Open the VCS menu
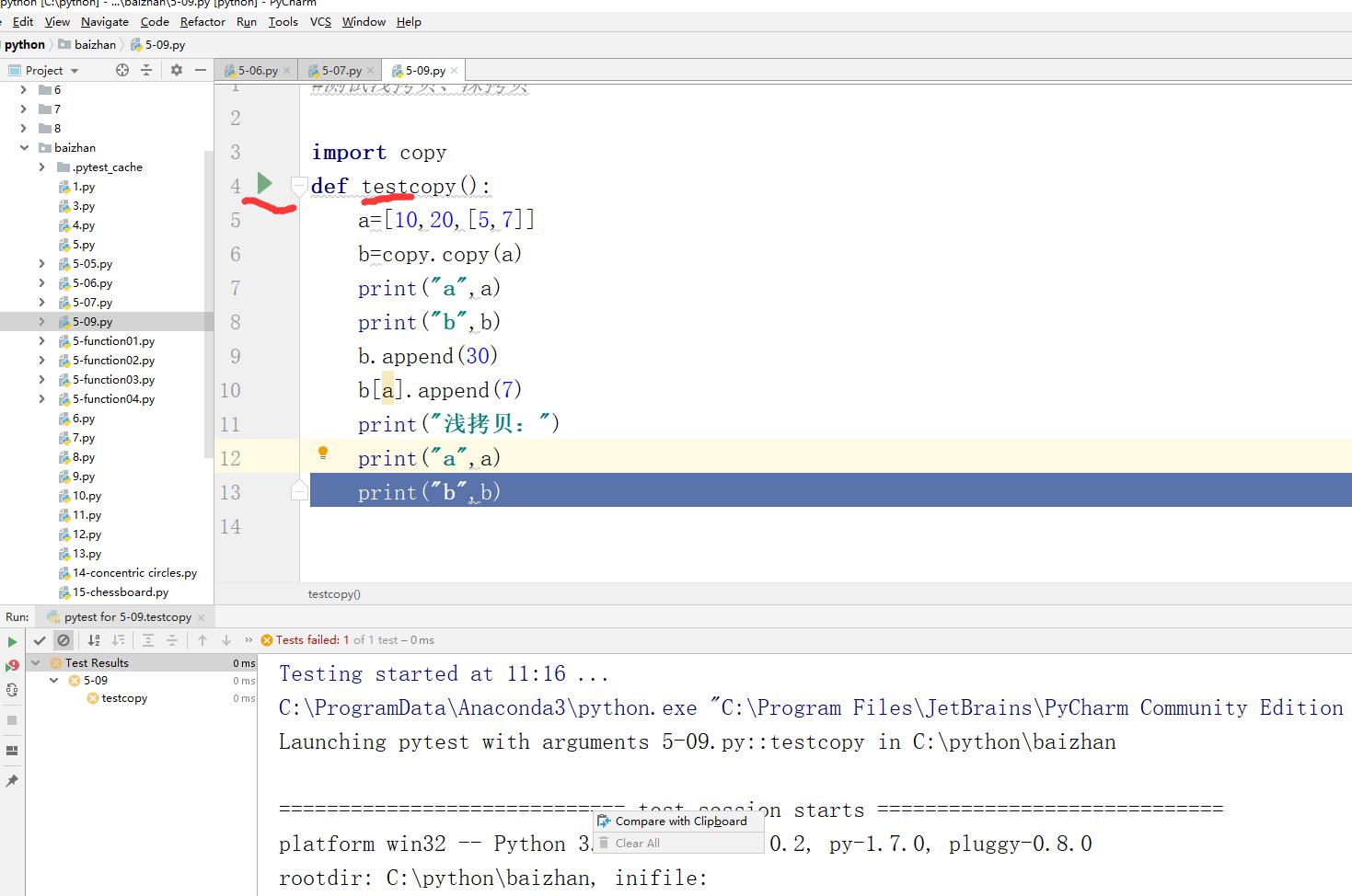1352x896 pixels. (320, 21)
